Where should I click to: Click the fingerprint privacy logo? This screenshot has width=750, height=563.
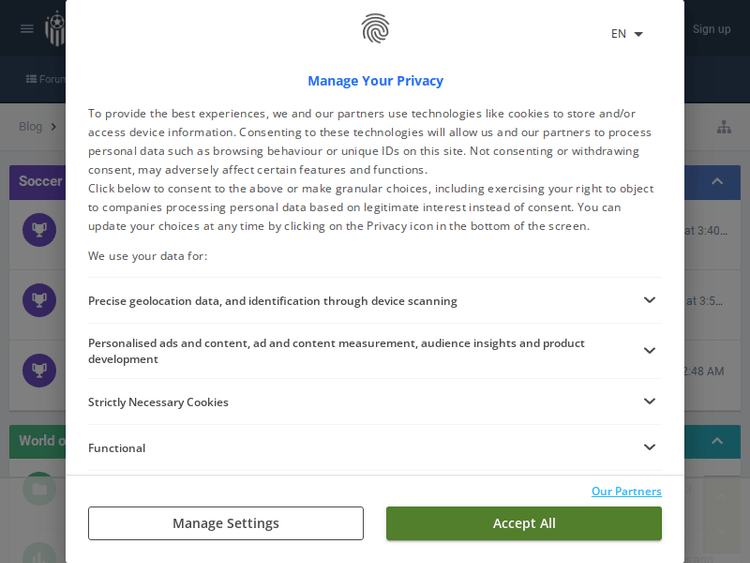pos(375,29)
